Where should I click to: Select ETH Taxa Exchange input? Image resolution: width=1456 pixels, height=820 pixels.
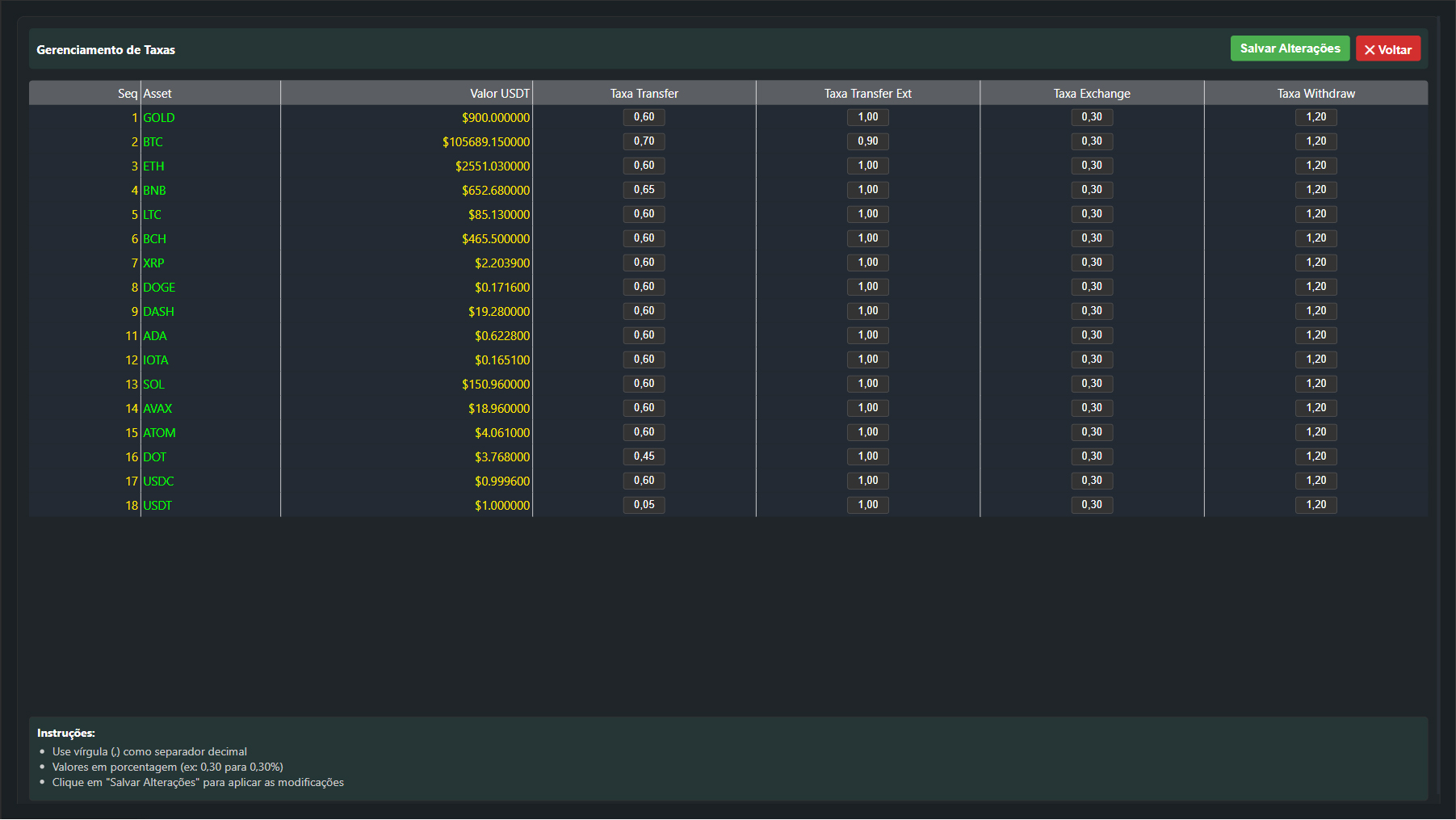coord(1092,166)
